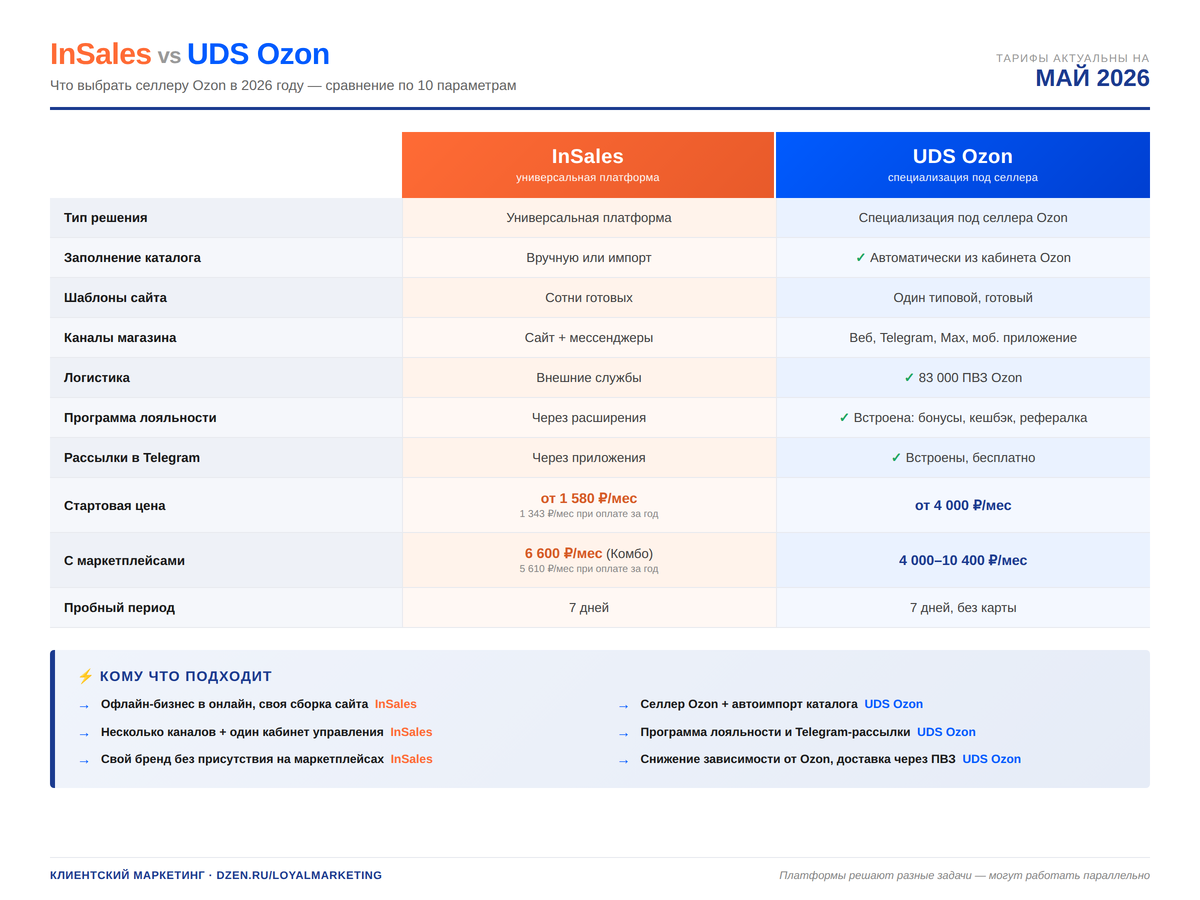Select the 'Рассылки в Telegram' row label

click(x=132, y=458)
